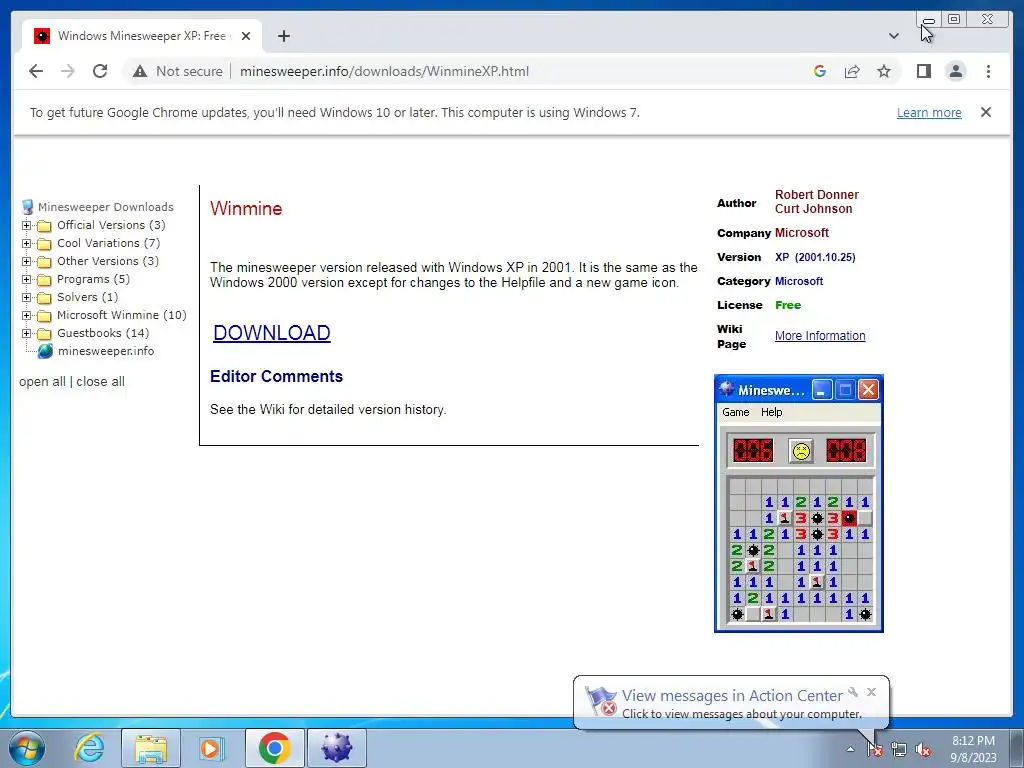This screenshot has height=768, width=1024.
Task: Expand the Guestbooks folder
Action: tap(26, 333)
